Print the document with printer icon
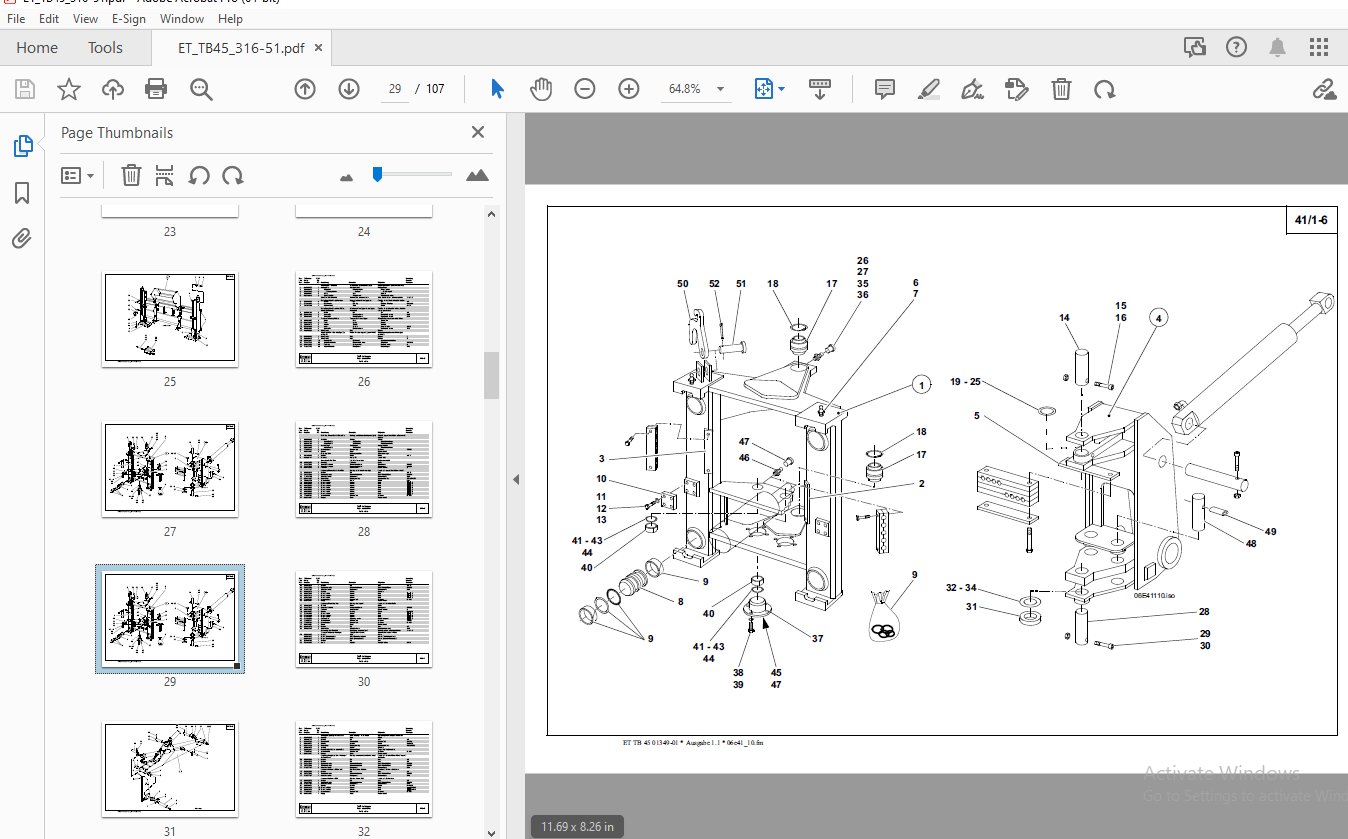The image size is (1348, 839). (x=156, y=89)
